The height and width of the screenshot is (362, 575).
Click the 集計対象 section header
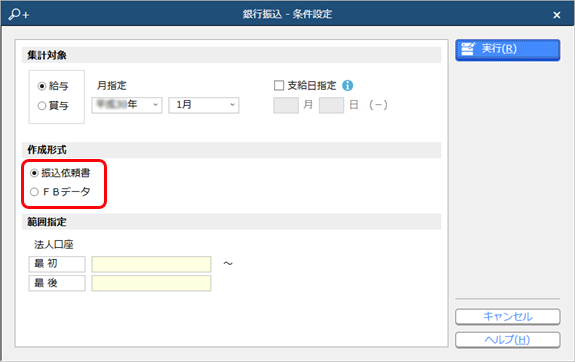pyautogui.click(x=231, y=55)
